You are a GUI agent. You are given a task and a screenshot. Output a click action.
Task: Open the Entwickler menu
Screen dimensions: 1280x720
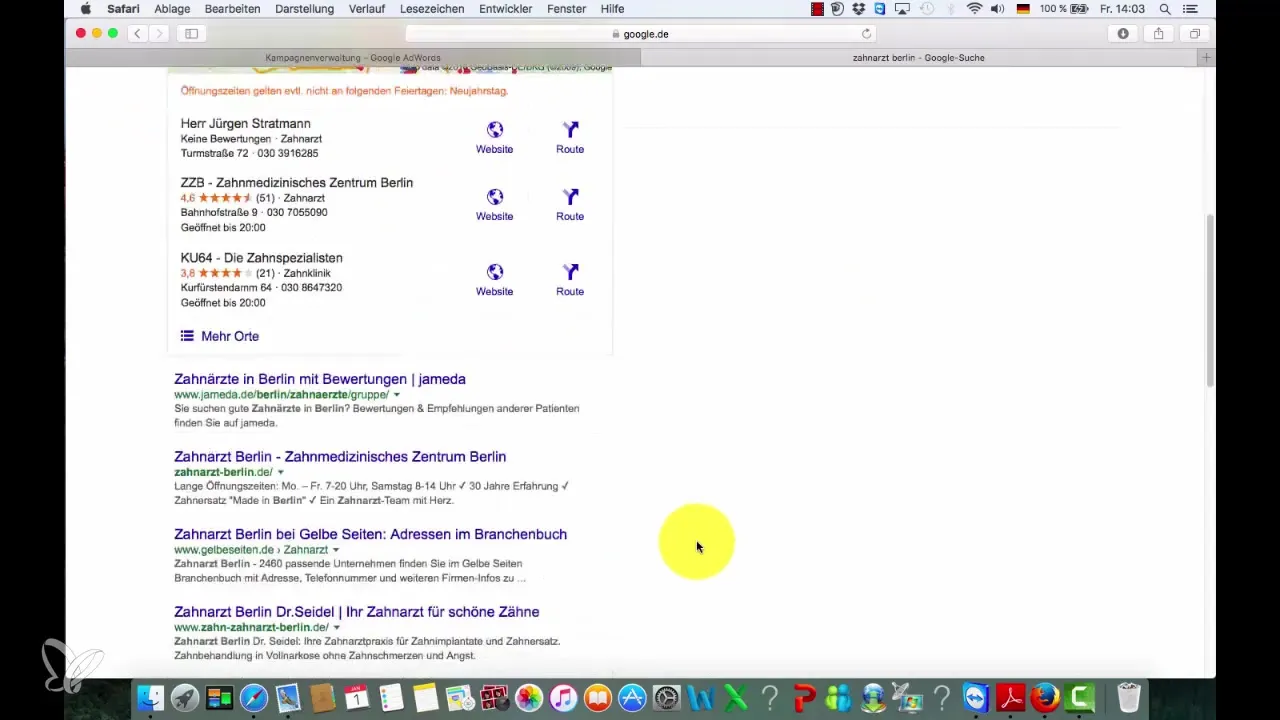pos(506,9)
